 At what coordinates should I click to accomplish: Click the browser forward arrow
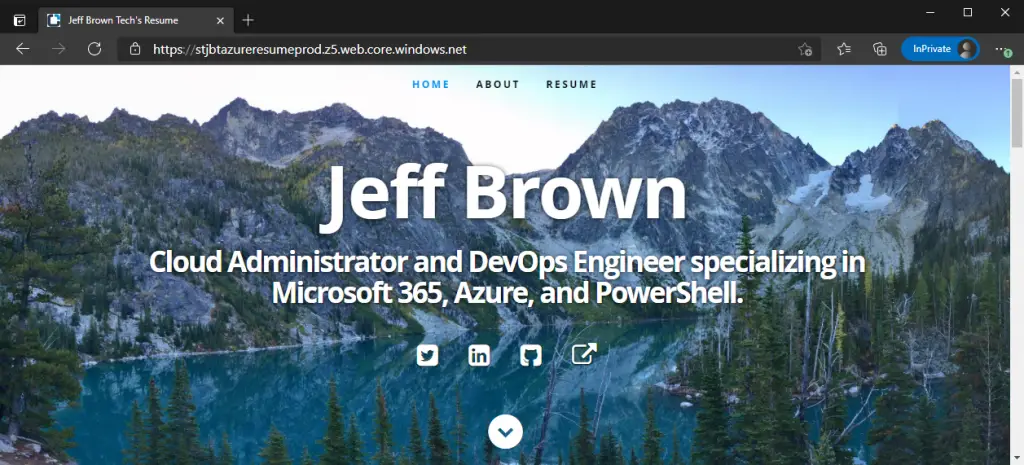coord(59,49)
